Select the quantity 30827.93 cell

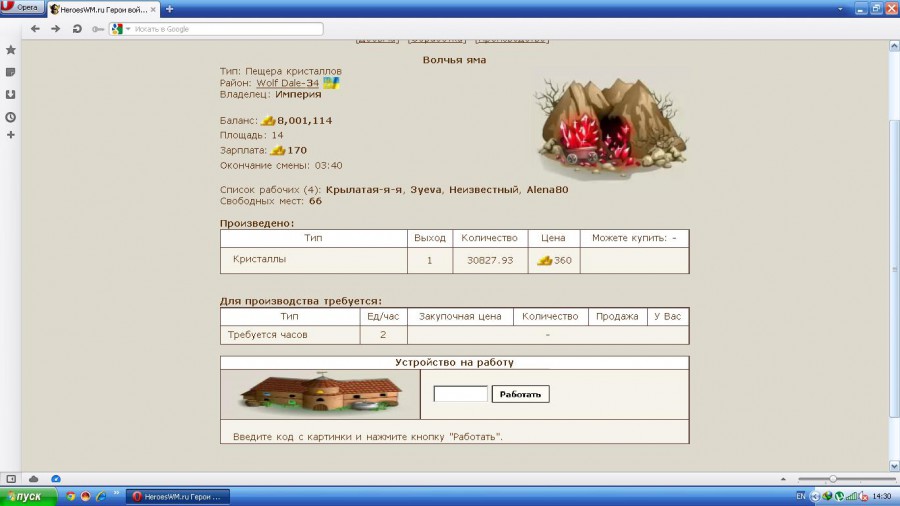[490, 260]
